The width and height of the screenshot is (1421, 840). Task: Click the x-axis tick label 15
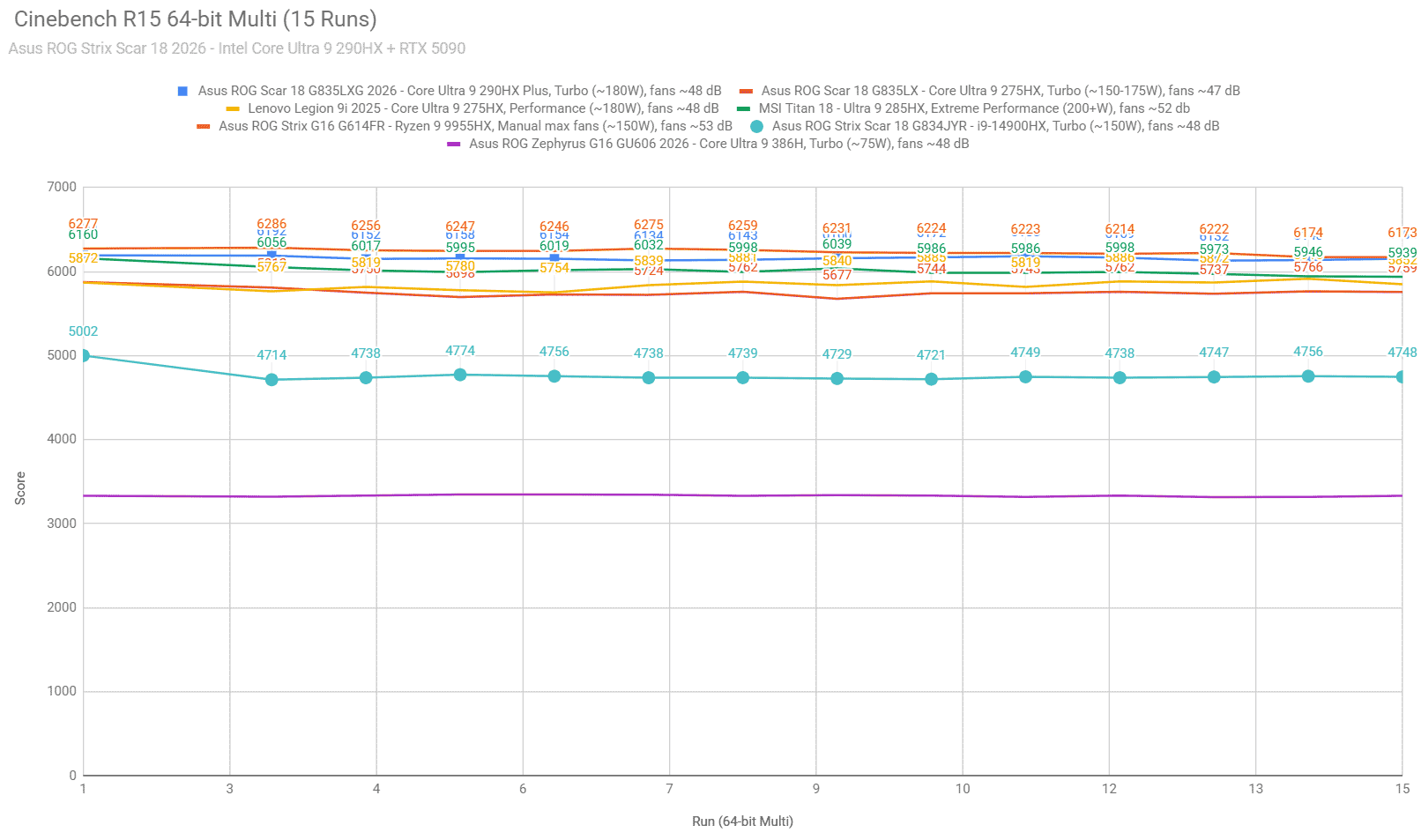coord(1402,789)
